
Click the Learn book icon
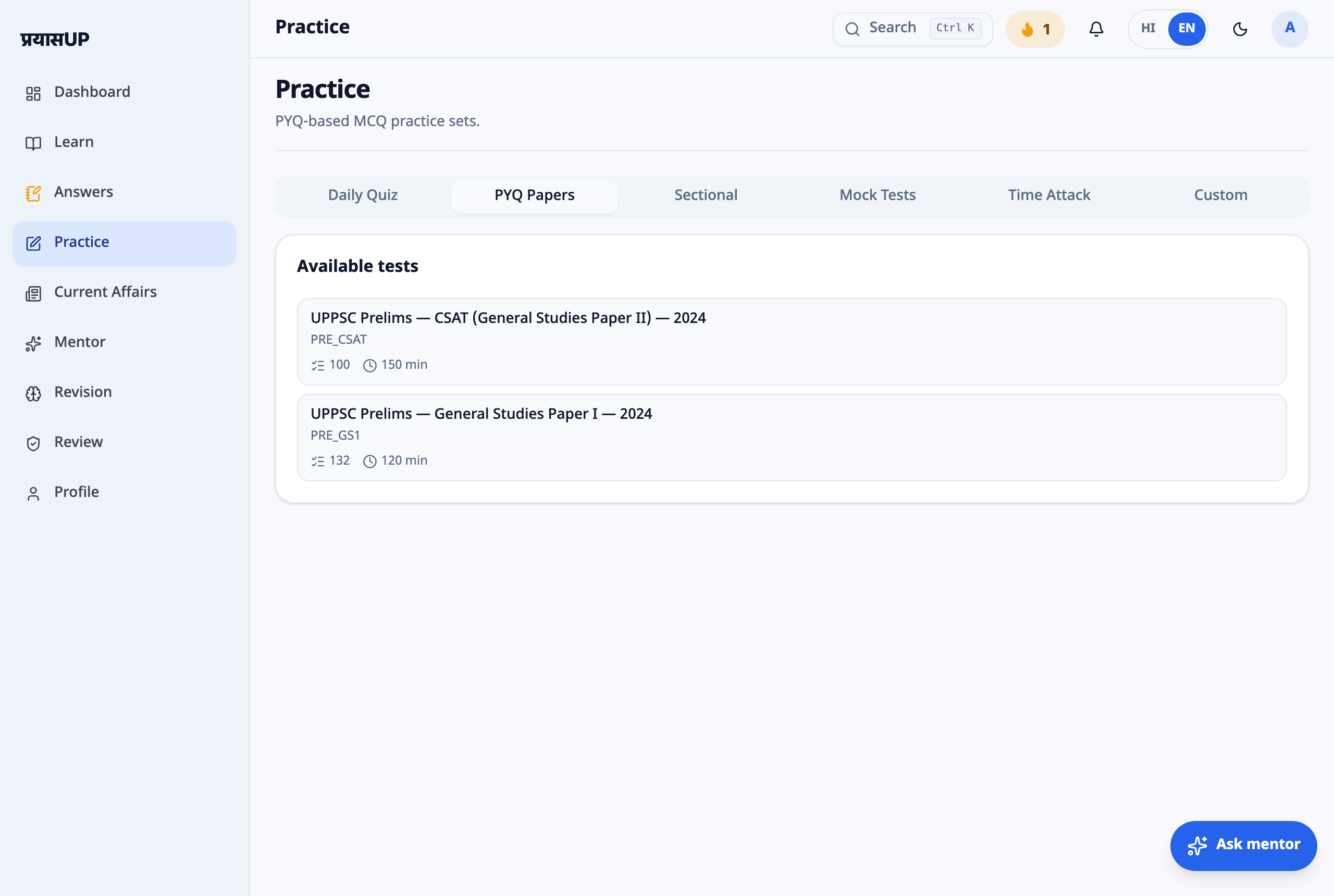33,143
